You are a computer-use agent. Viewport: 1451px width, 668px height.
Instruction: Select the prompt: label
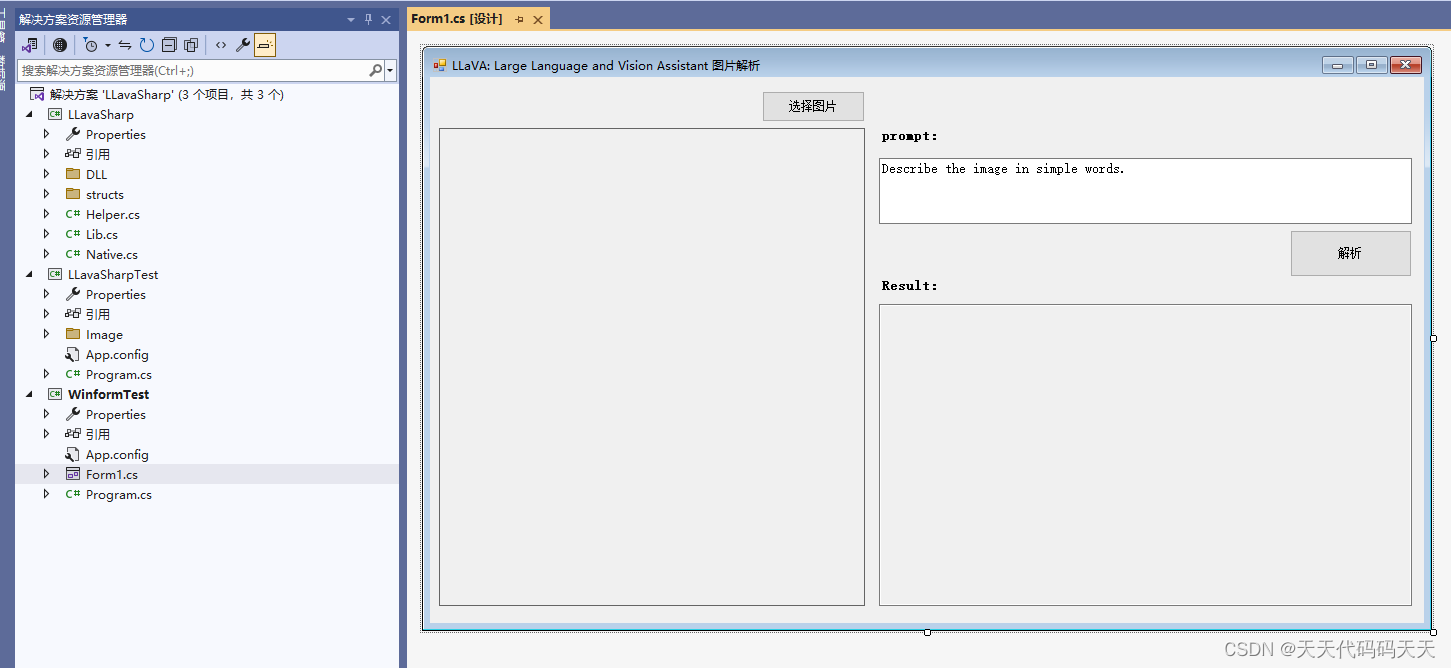tap(910, 136)
